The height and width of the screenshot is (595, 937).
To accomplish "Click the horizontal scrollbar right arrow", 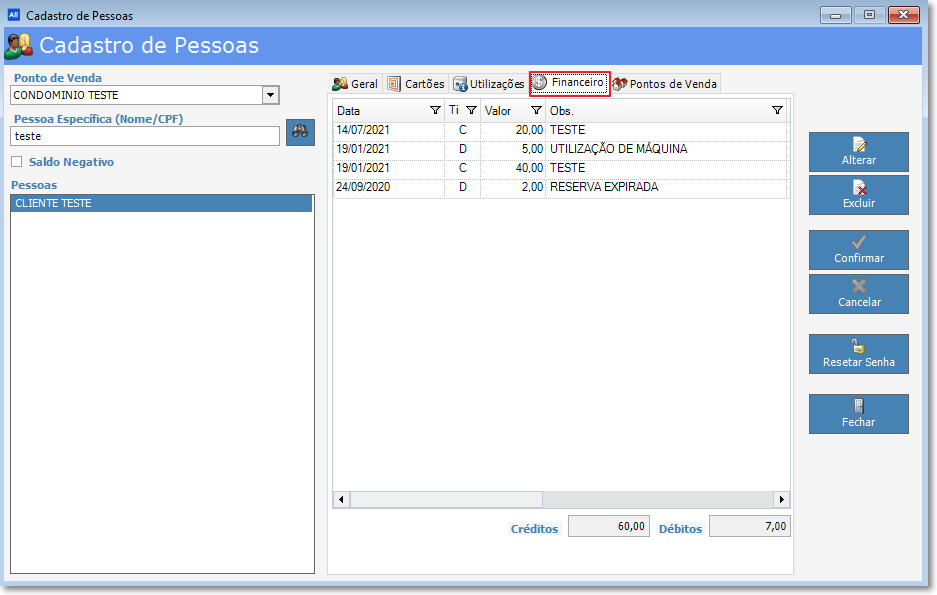I will coord(781,499).
